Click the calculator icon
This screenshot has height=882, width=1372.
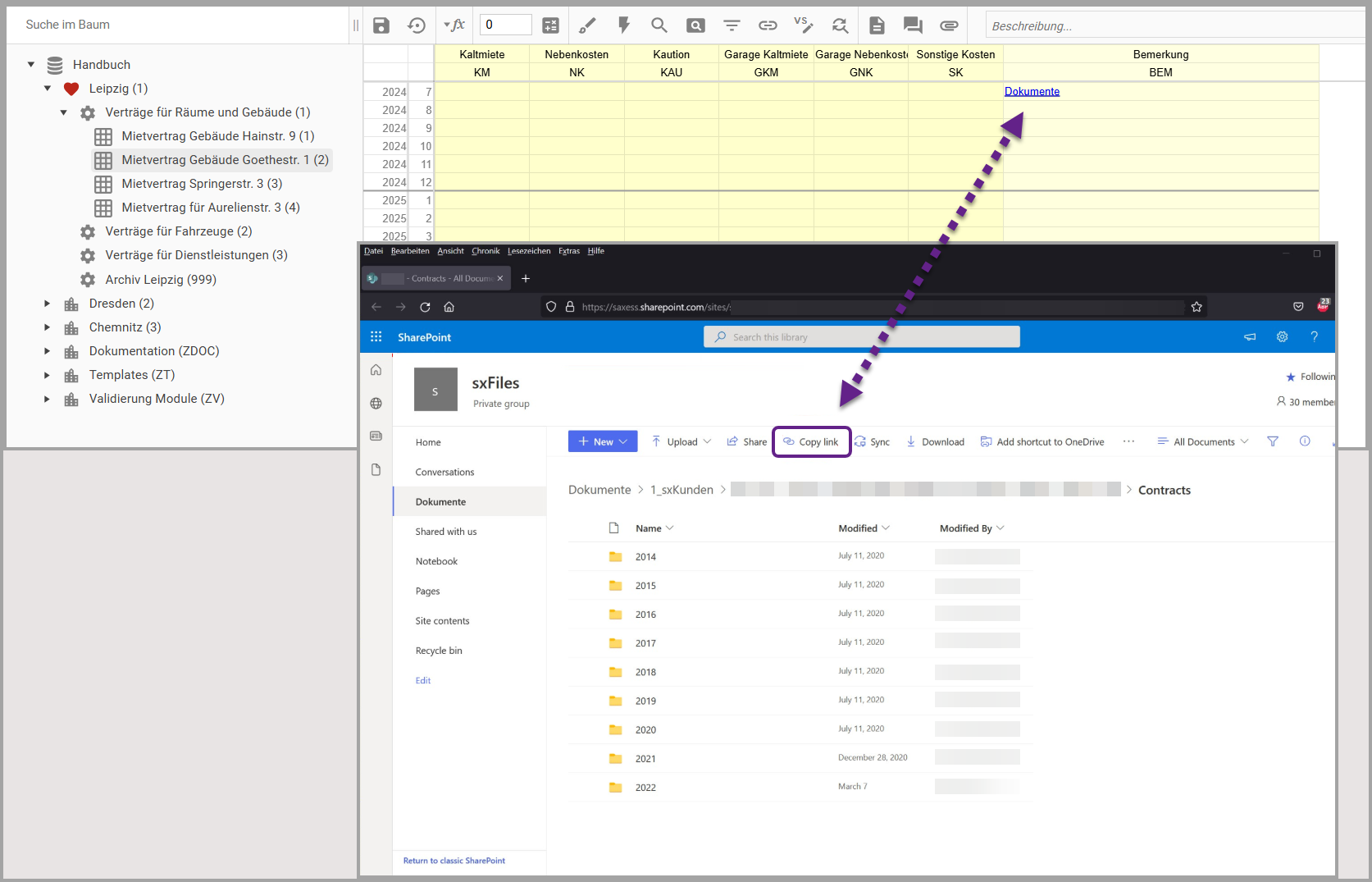pos(551,25)
